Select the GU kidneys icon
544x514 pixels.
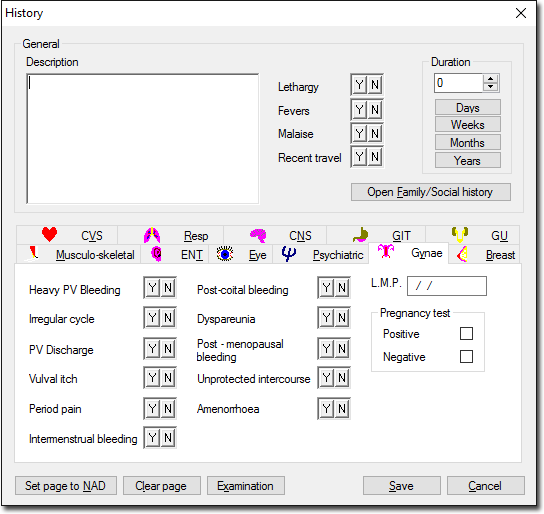[x=460, y=234]
